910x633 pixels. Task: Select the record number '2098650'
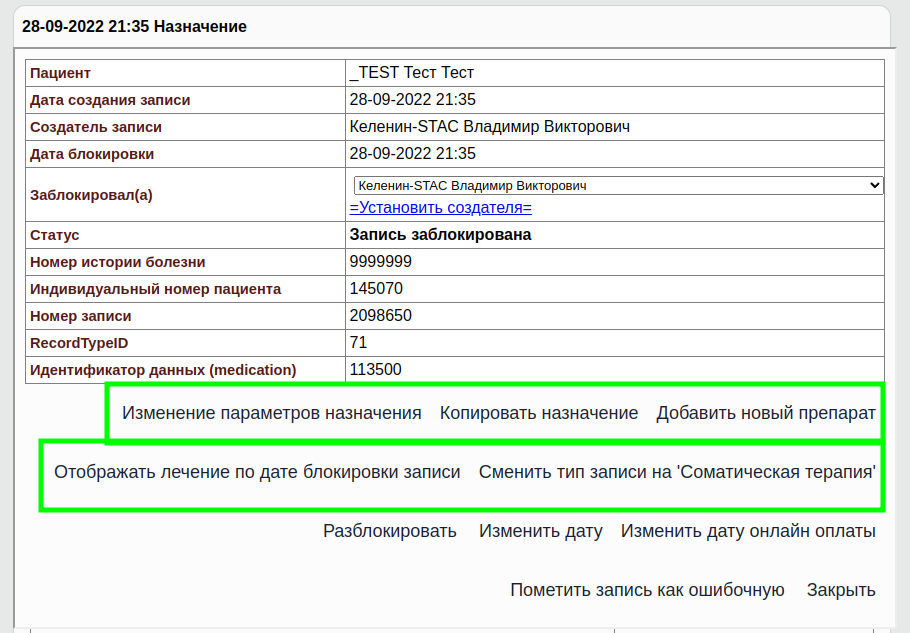click(381, 316)
